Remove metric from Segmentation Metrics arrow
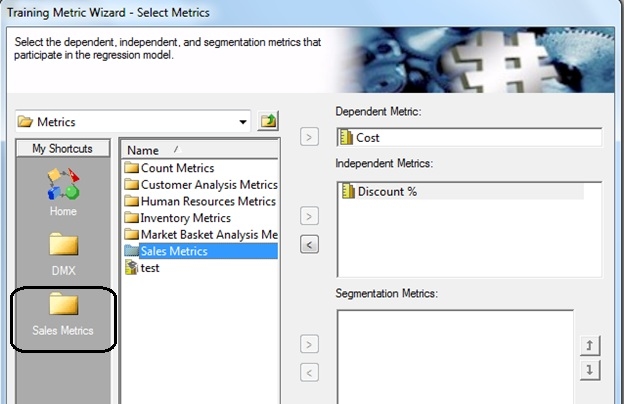The image size is (624, 404). tap(309, 373)
